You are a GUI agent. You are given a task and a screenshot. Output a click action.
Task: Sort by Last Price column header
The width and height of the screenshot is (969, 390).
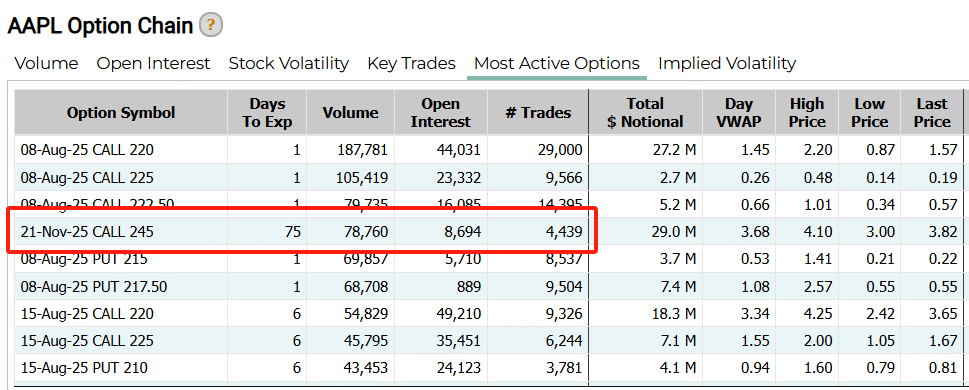click(x=932, y=112)
